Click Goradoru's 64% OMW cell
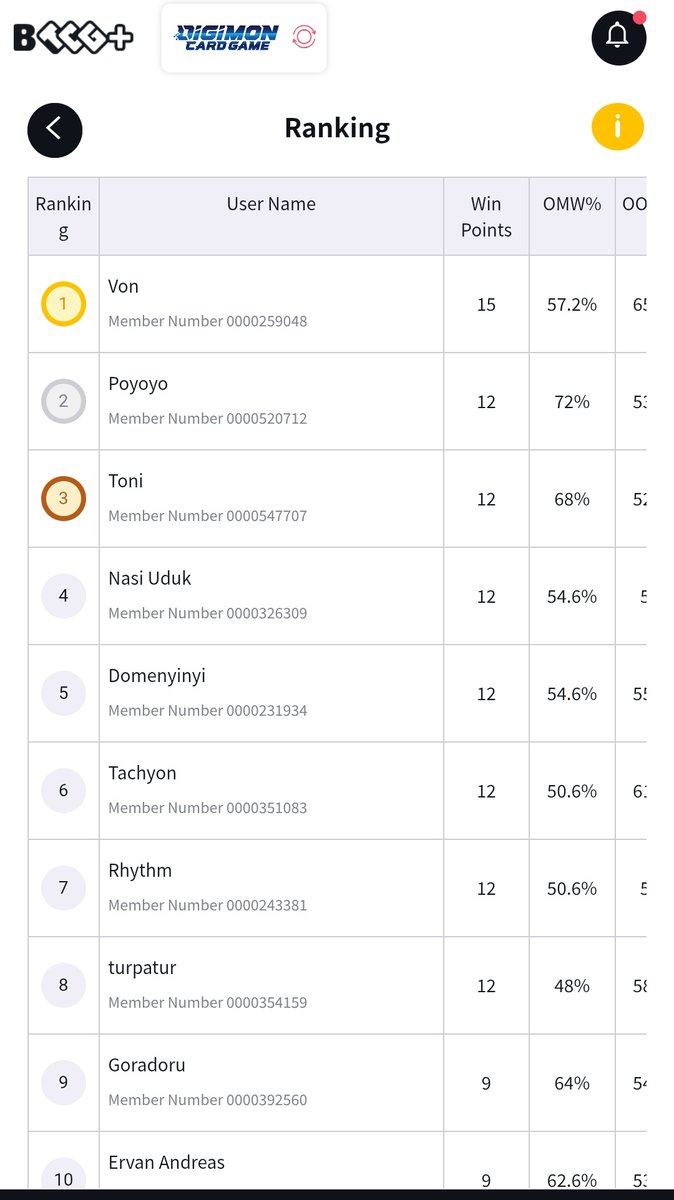The image size is (674, 1200). [x=572, y=1083]
